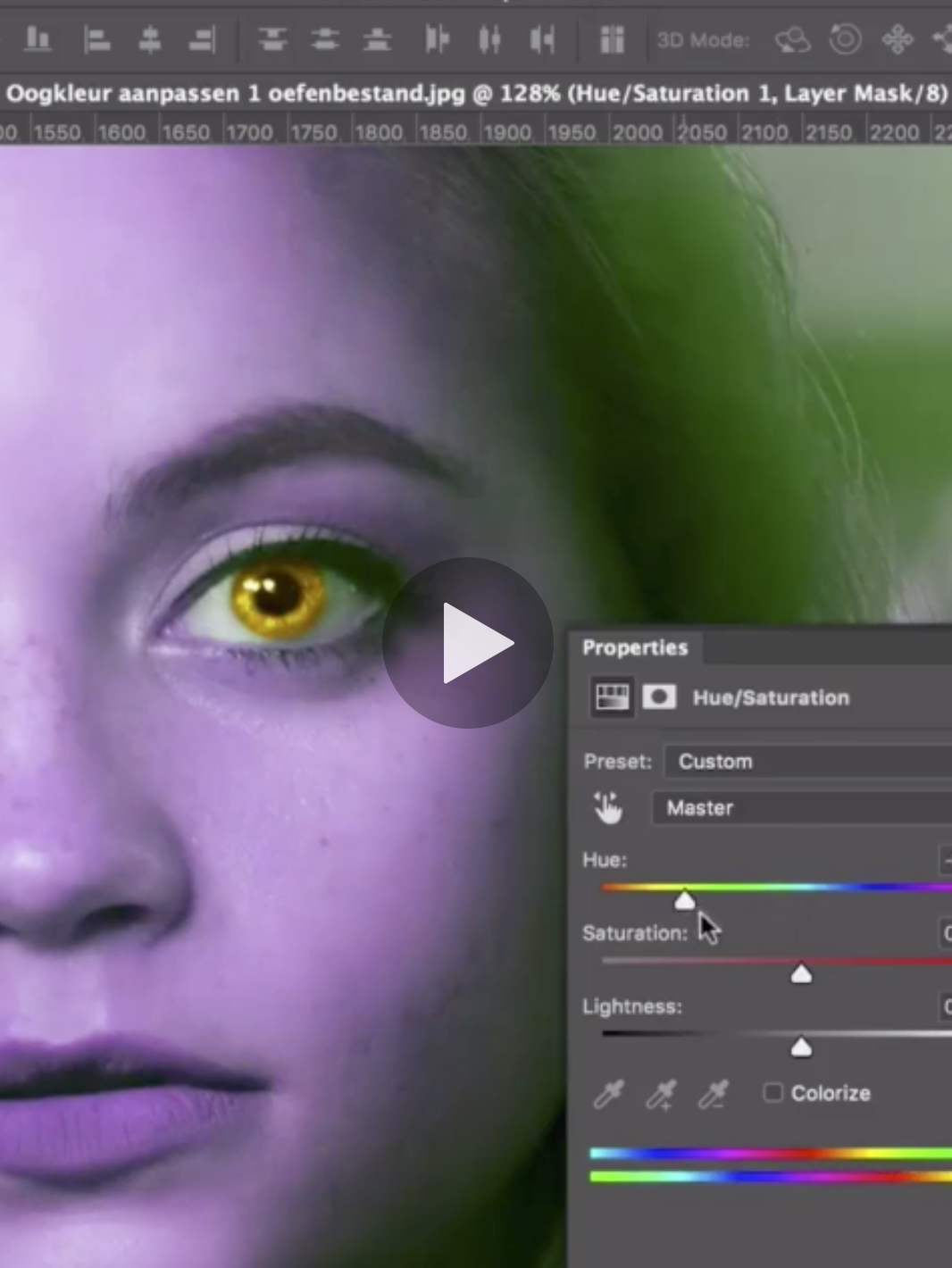The width and height of the screenshot is (952, 1268).
Task: Click the Hue slider handle
Action: [685, 900]
